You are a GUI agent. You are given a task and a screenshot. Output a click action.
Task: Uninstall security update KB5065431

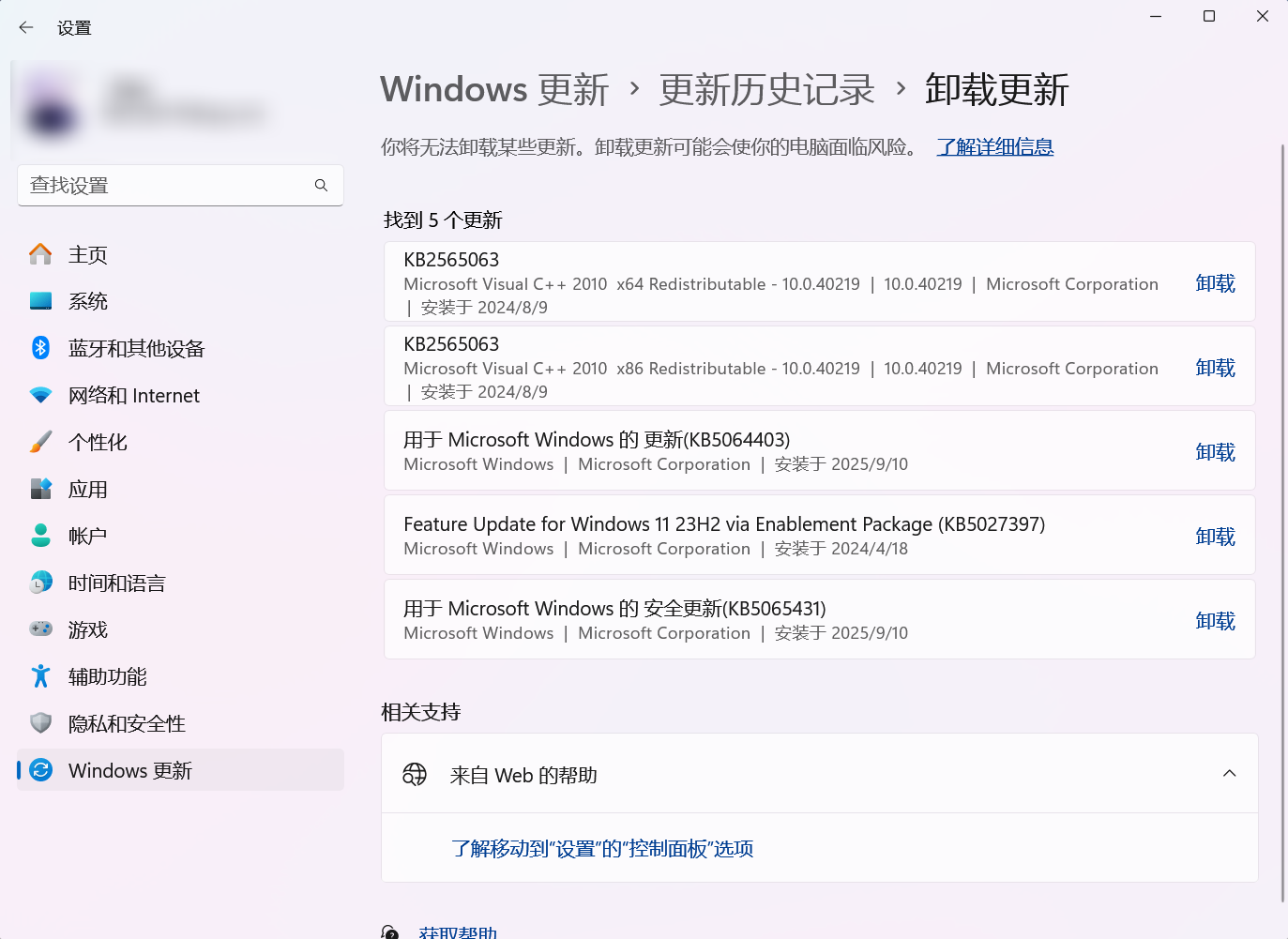(x=1215, y=621)
